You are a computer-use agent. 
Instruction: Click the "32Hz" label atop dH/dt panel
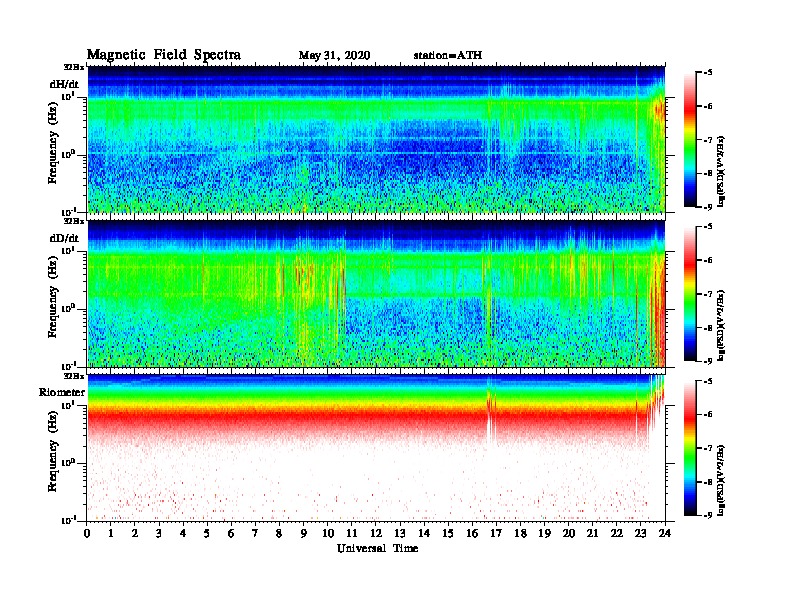click(74, 67)
